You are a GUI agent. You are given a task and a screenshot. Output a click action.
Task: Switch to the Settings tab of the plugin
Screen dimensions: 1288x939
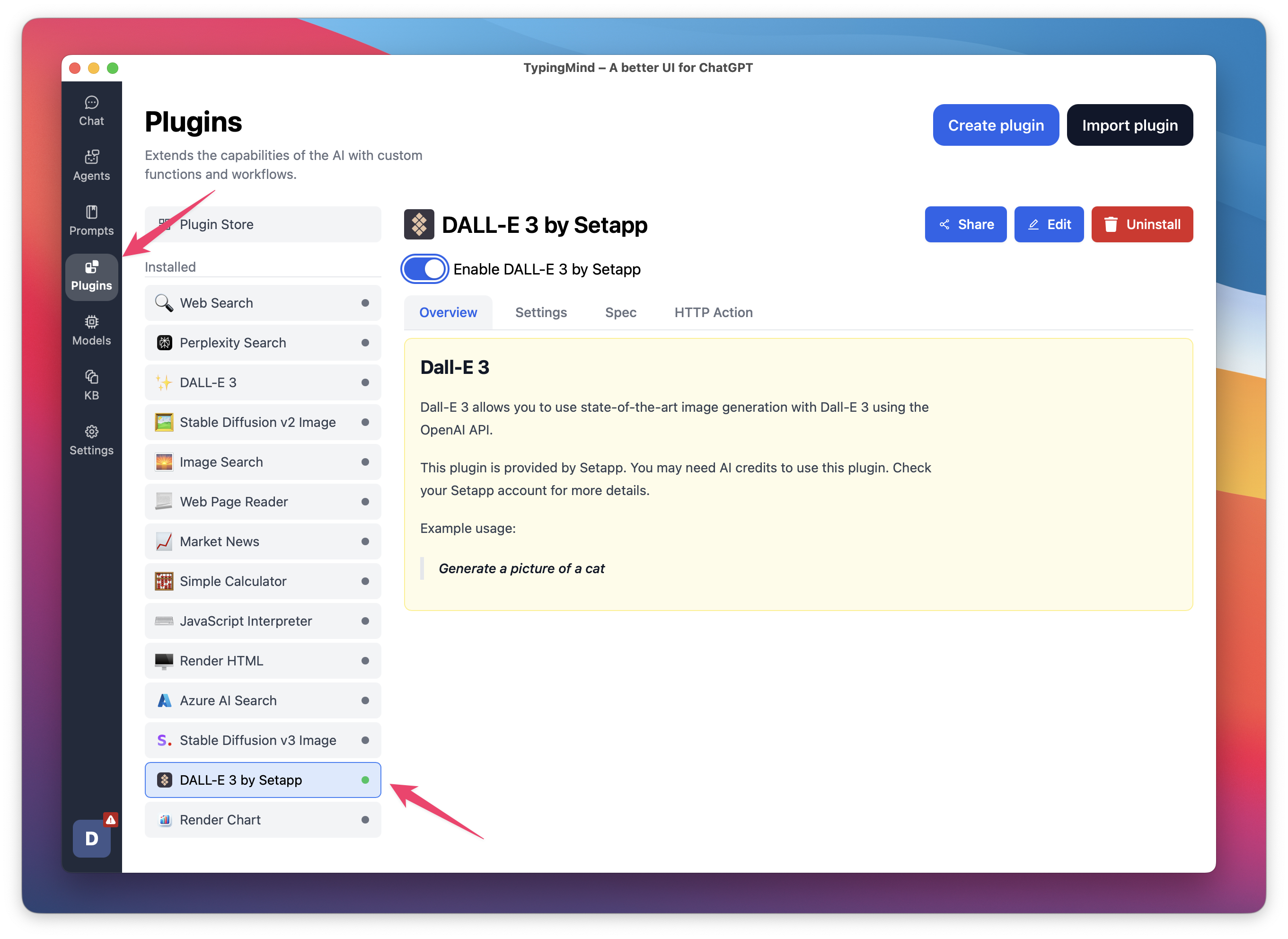(x=541, y=312)
